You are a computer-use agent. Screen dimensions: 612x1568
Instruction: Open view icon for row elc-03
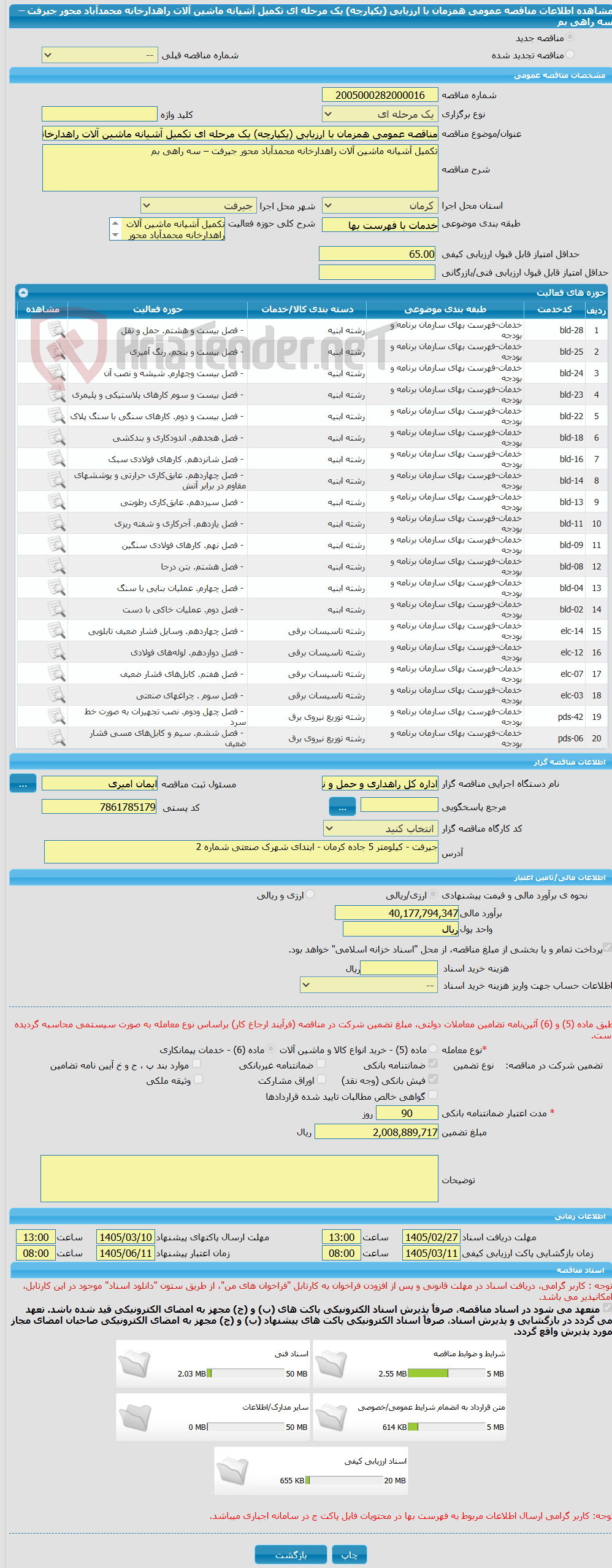pyautogui.click(x=56, y=695)
